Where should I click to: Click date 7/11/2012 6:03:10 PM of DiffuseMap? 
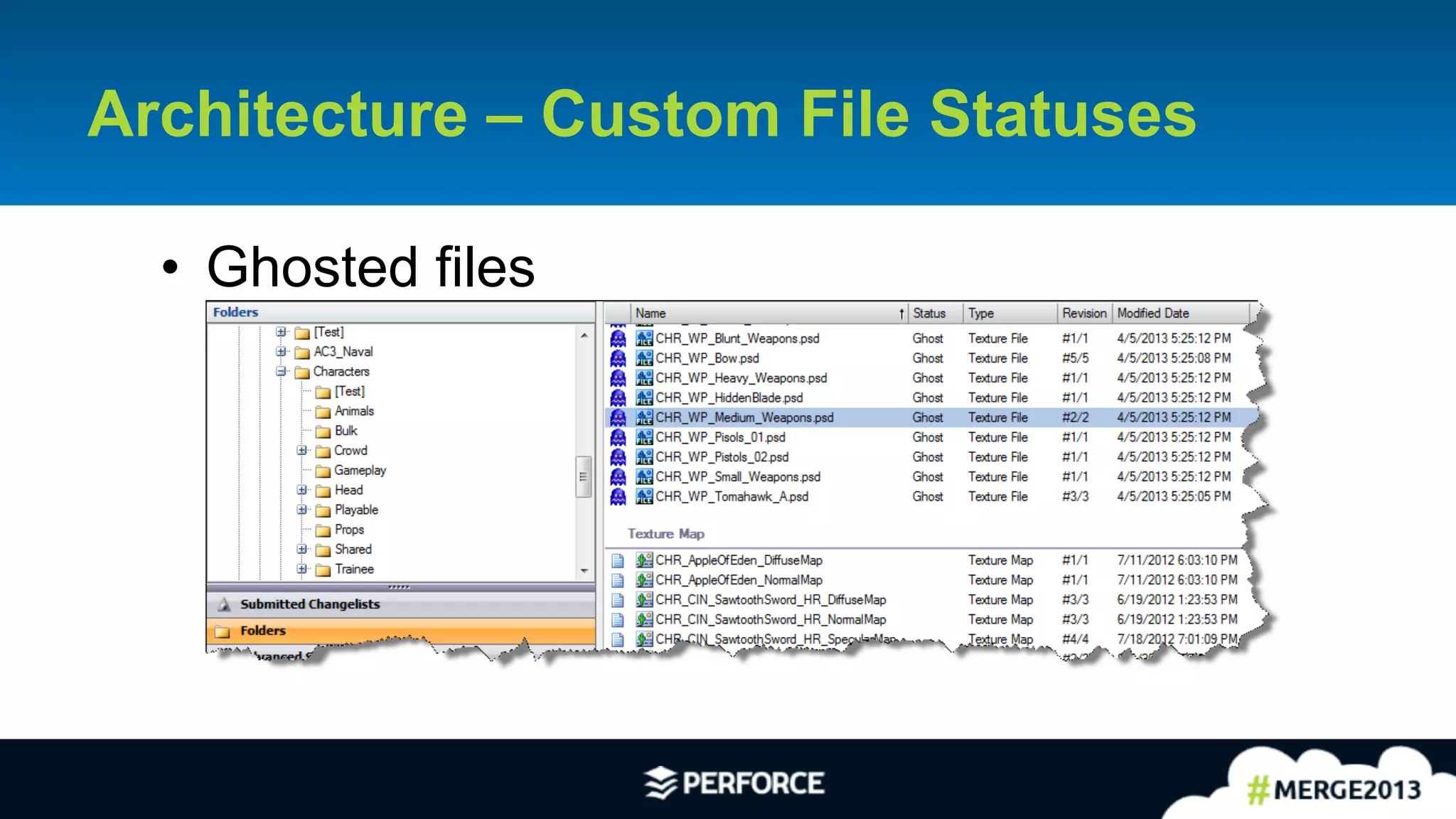click(x=1177, y=560)
